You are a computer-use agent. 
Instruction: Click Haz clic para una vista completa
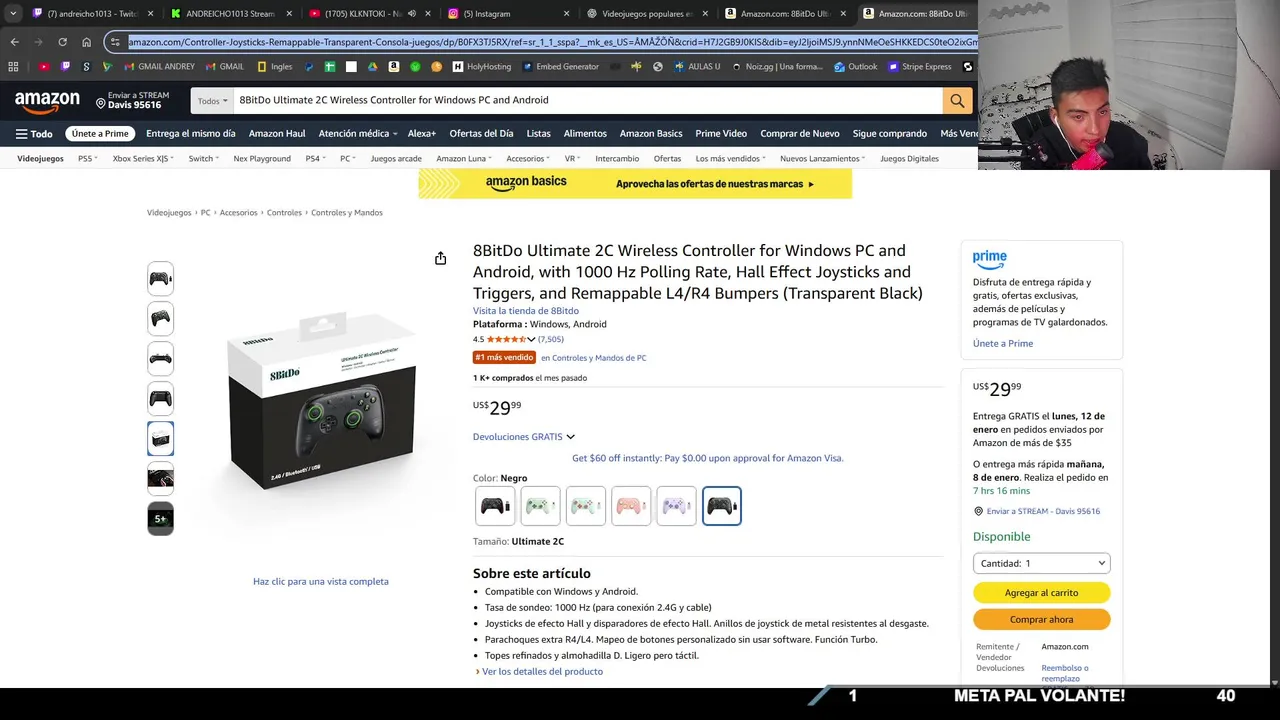click(321, 582)
